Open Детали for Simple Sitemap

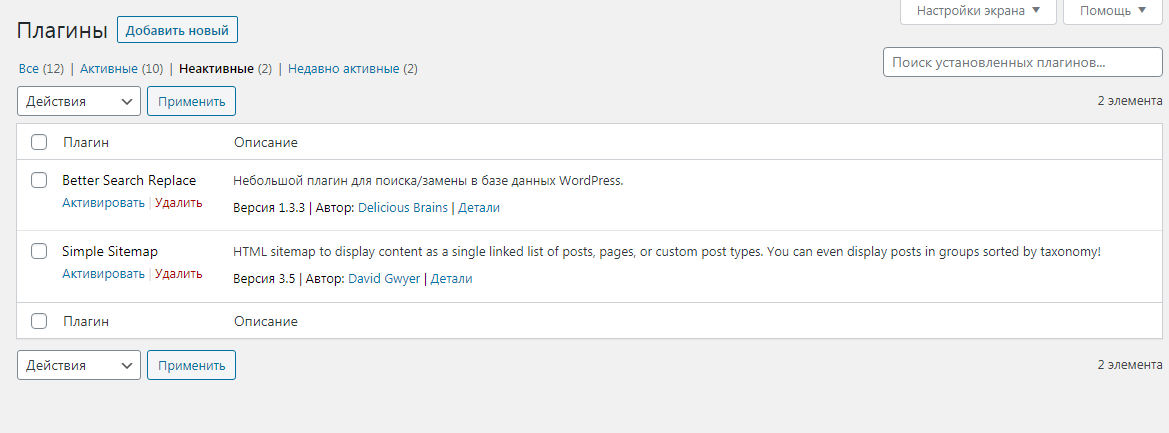[x=452, y=279]
